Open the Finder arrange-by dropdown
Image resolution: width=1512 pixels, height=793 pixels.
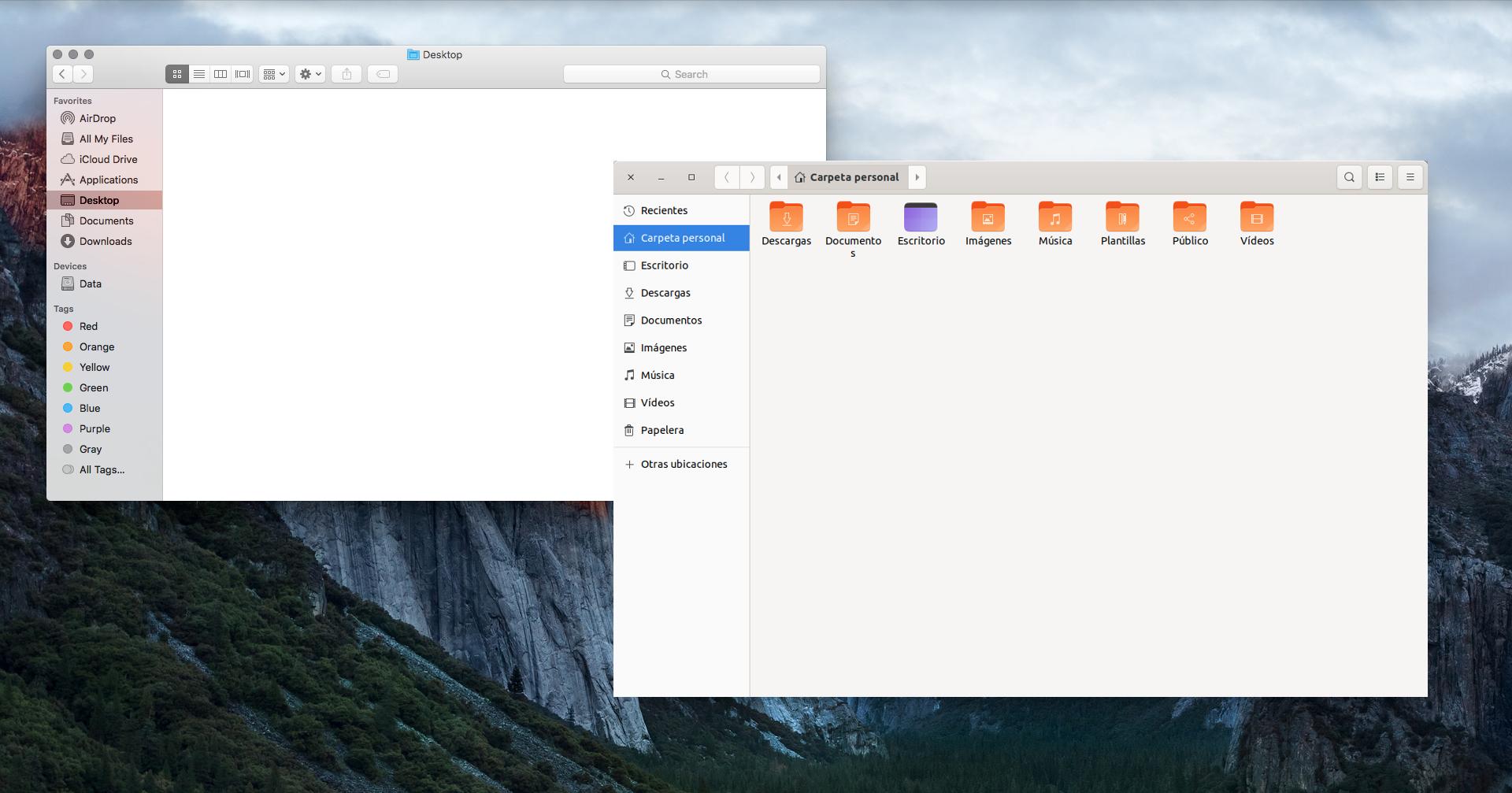(x=273, y=73)
